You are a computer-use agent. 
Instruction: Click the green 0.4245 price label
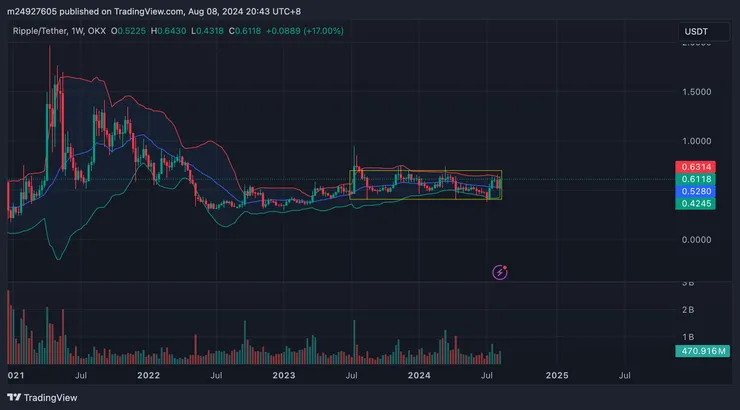pos(696,204)
